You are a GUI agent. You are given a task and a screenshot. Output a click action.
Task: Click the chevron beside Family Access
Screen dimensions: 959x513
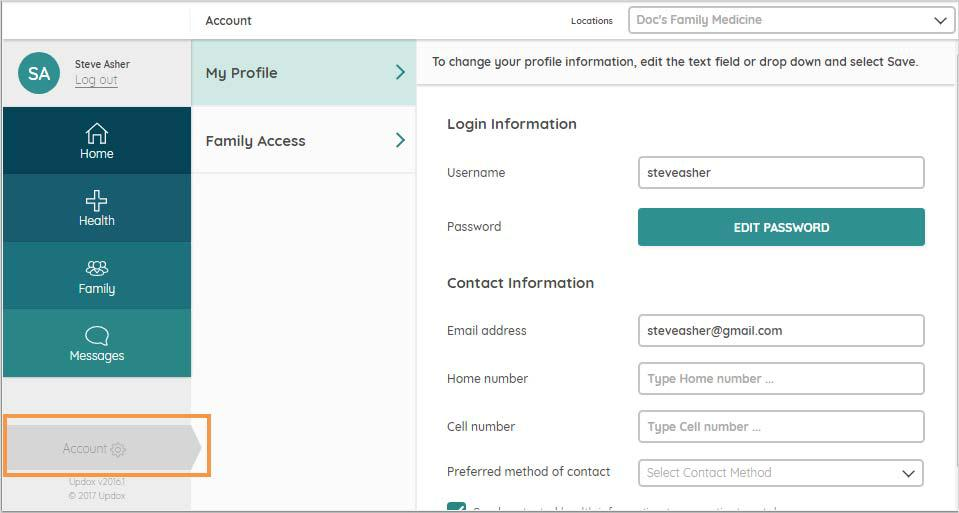[x=400, y=141]
